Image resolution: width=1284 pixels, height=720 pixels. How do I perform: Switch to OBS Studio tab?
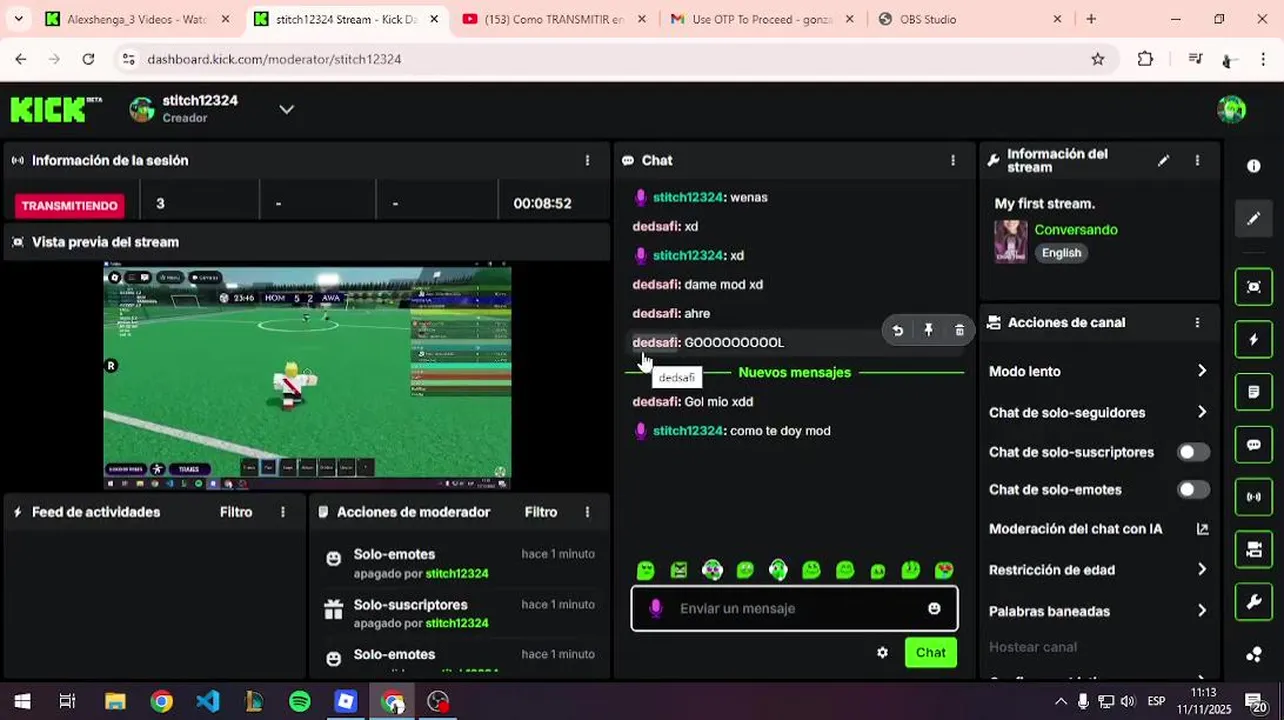pyautogui.click(x=970, y=19)
